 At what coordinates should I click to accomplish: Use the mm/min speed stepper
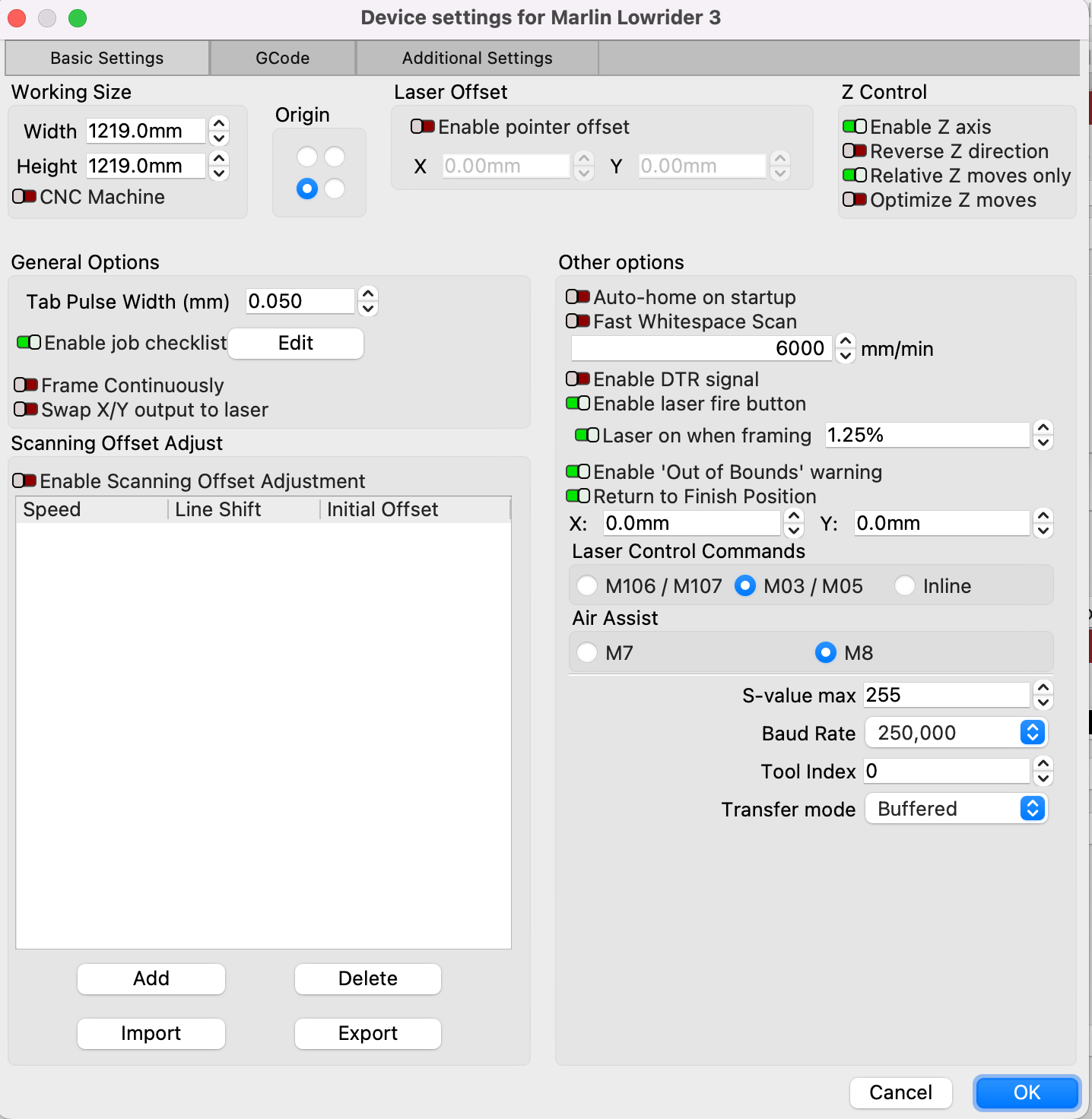(846, 348)
